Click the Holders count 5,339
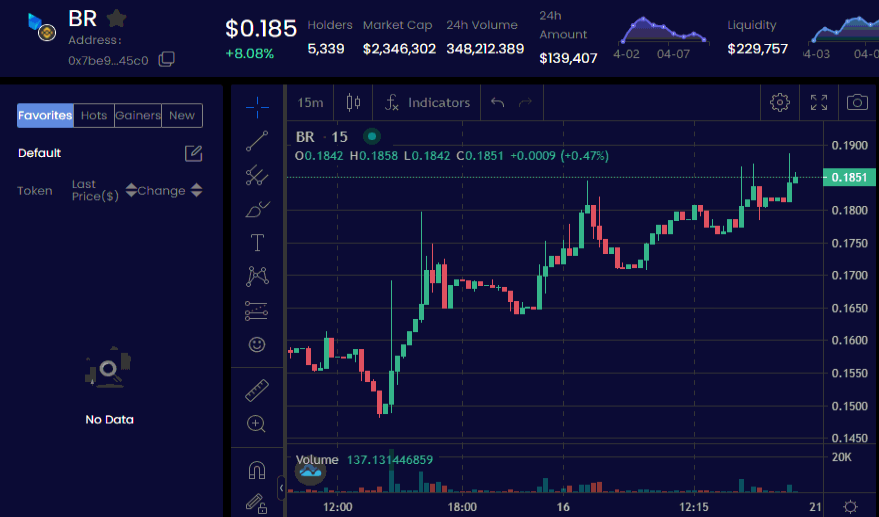The height and width of the screenshot is (517, 879). [x=326, y=49]
